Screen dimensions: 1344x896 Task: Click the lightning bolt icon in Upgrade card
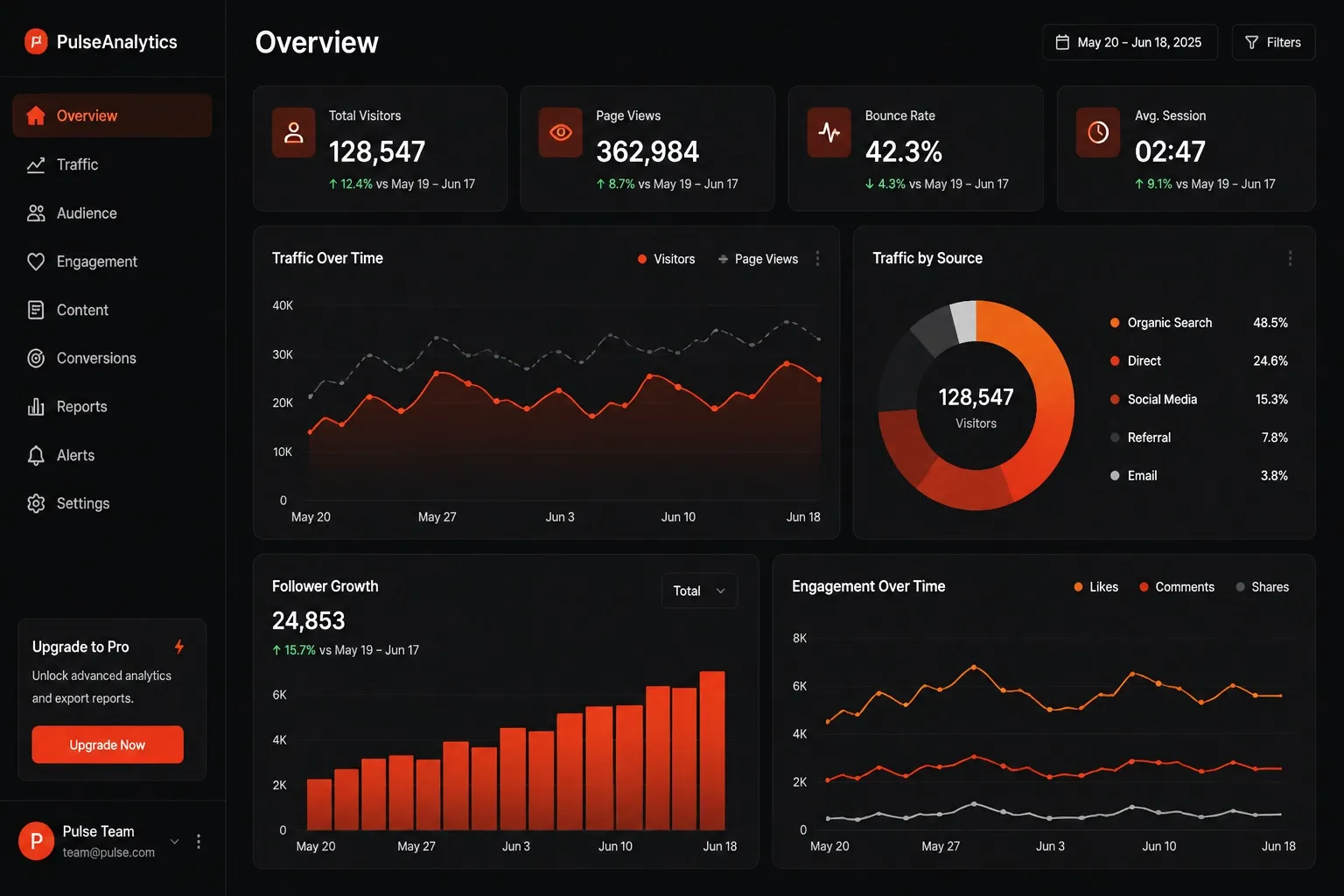click(179, 647)
